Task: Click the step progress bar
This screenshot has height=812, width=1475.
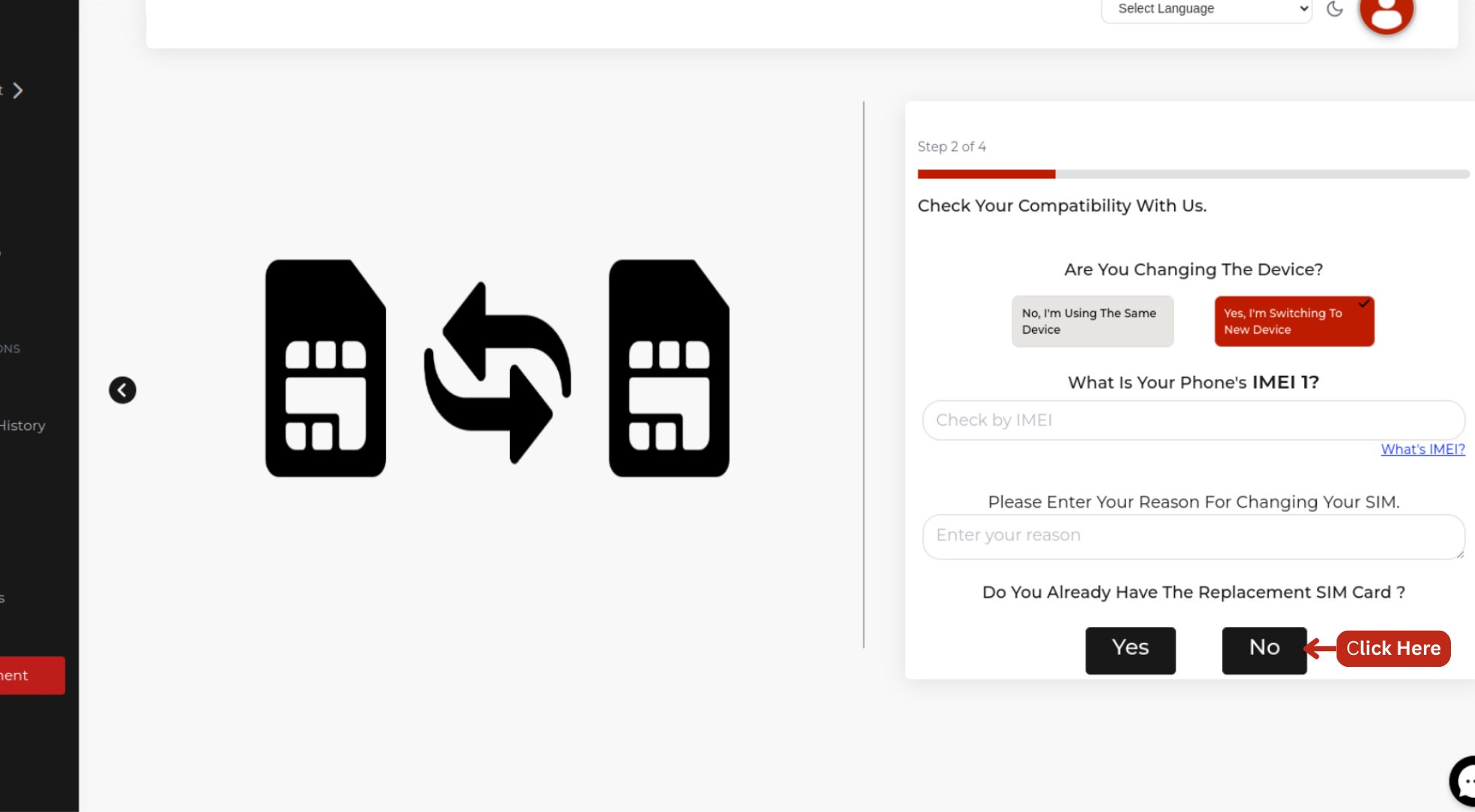Action: click(1193, 174)
